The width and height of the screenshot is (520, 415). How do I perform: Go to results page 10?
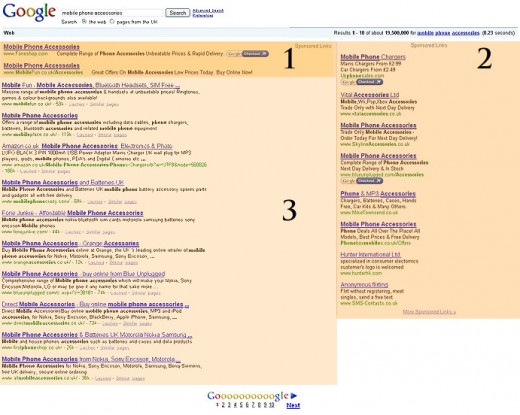tap(271, 405)
